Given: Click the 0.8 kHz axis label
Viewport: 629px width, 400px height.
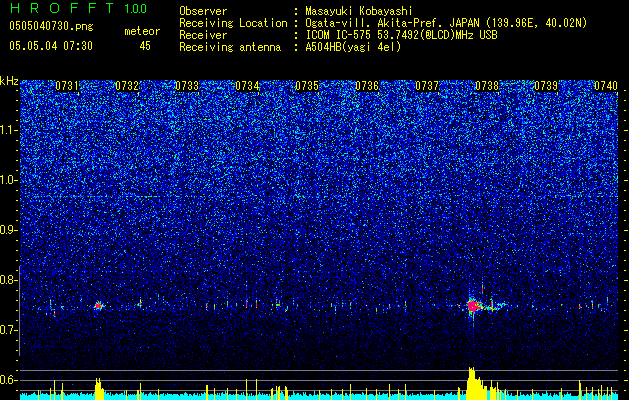Looking at the screenshot, I should [9, 280].
